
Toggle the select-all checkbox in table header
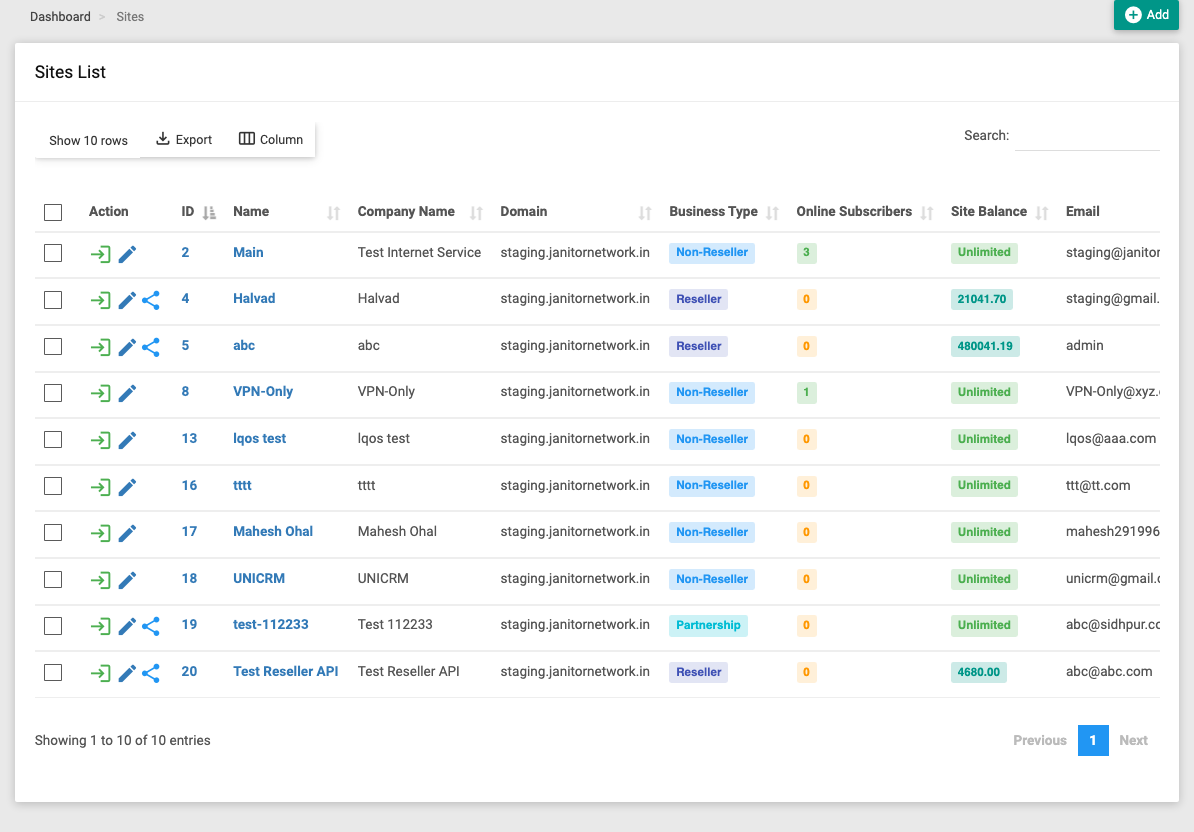coord(53,212)
